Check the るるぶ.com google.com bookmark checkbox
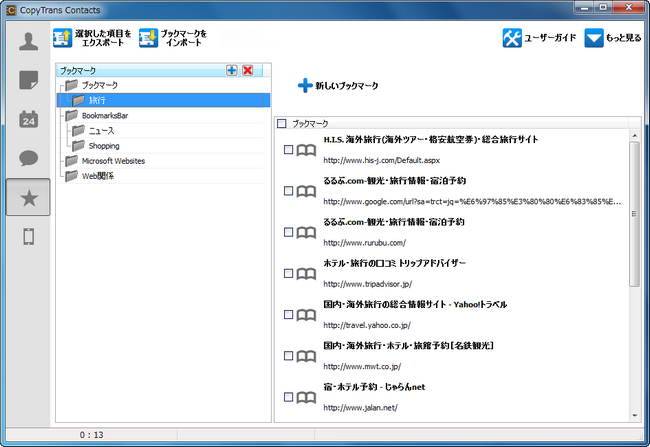 [289, 190]
